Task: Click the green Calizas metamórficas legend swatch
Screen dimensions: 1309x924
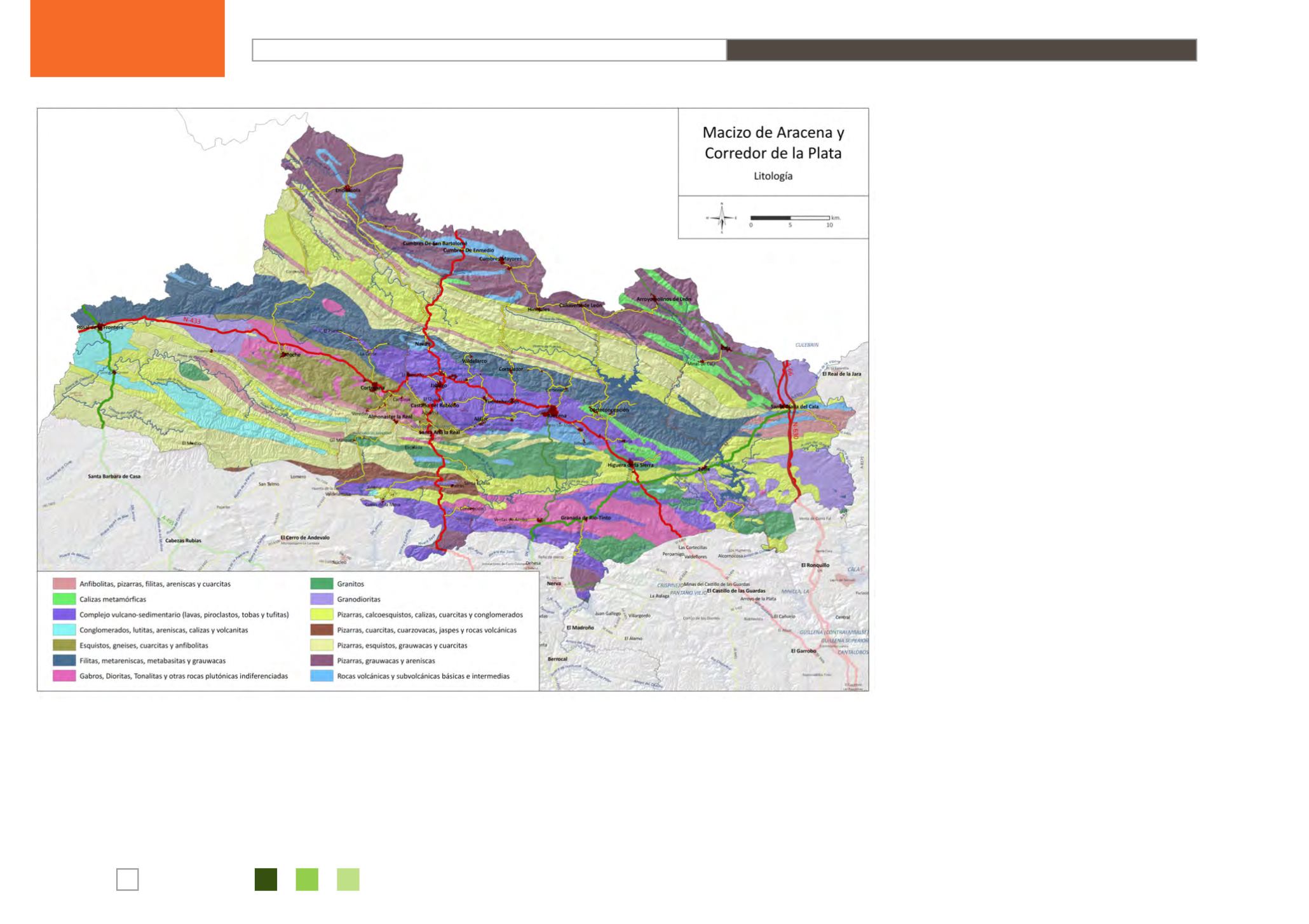Action: click(x=64, y=599)
